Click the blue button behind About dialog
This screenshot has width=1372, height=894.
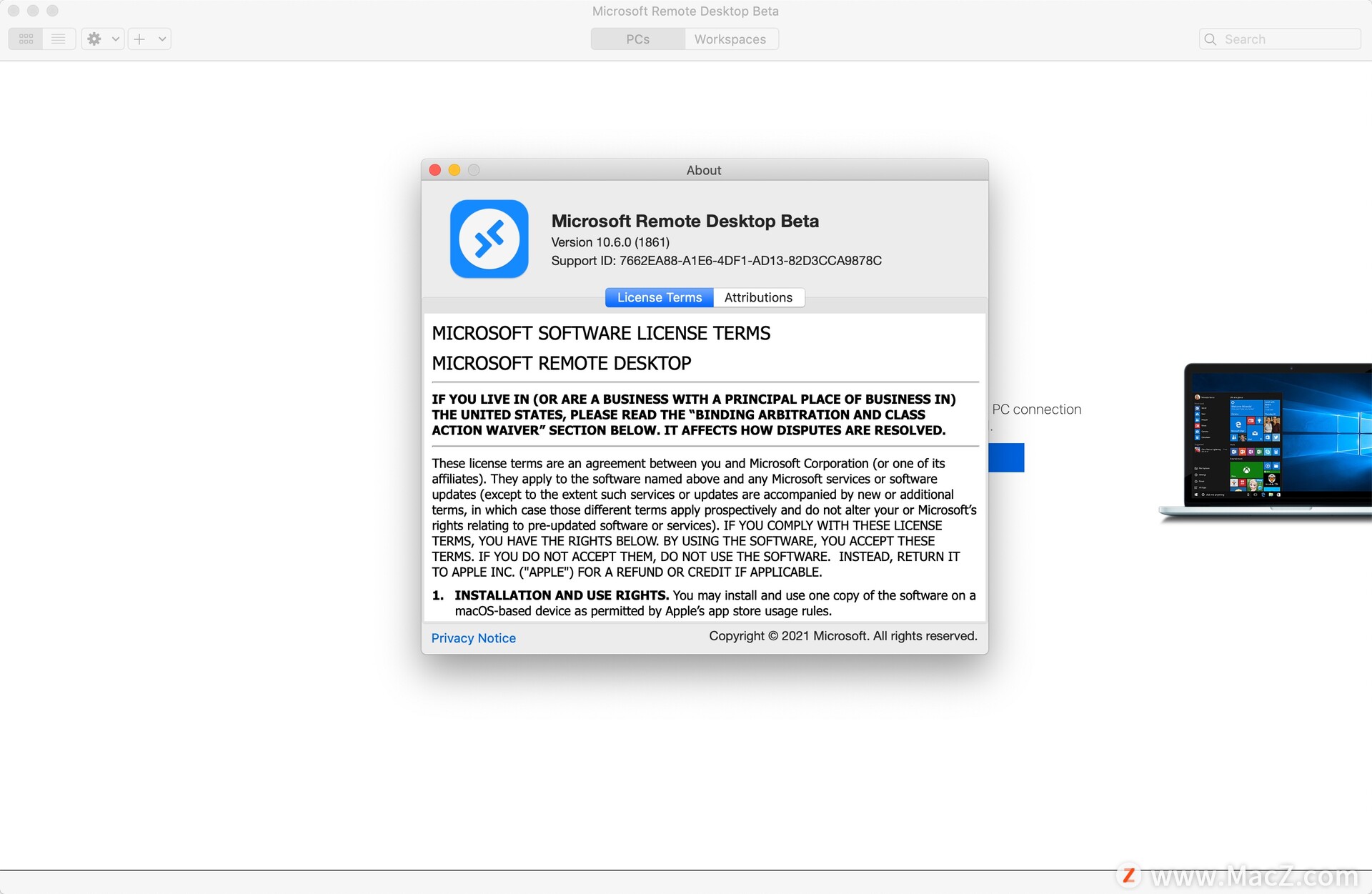1006,457
